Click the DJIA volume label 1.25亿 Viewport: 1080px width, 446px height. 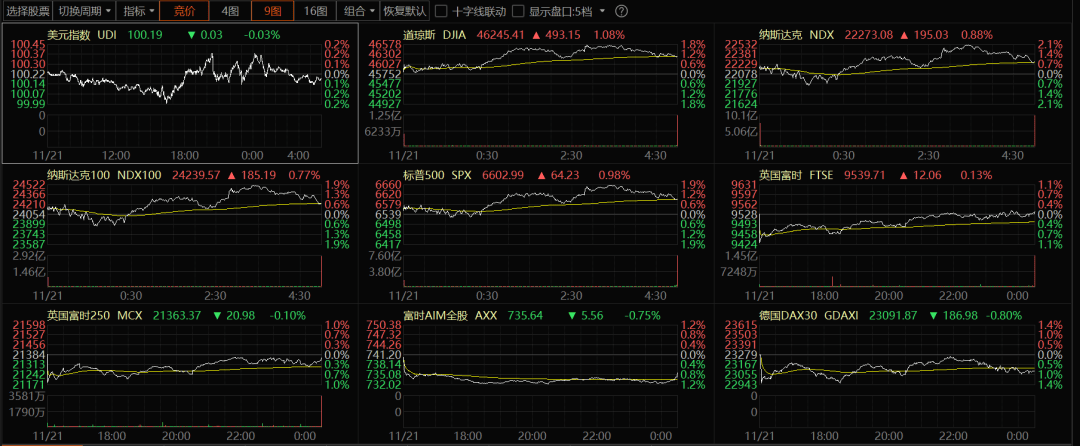[384, 115]
